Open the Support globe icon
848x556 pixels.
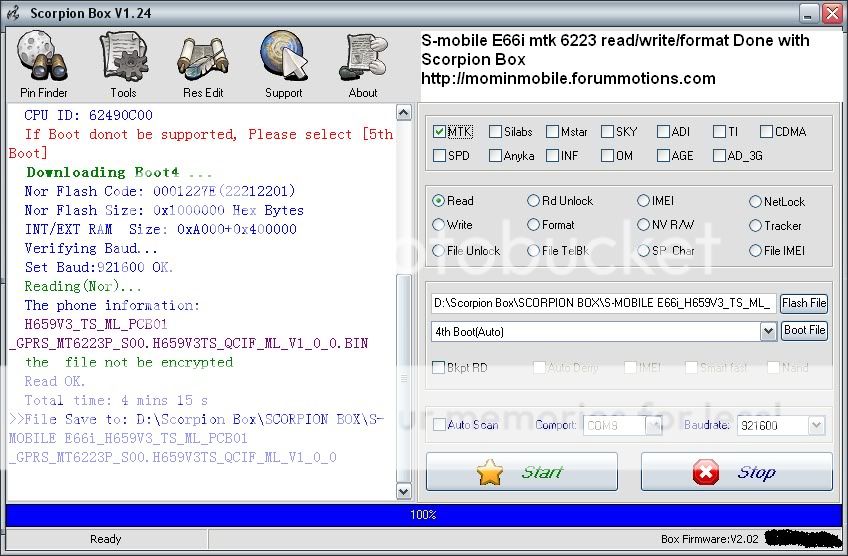[x=283, y=64]
